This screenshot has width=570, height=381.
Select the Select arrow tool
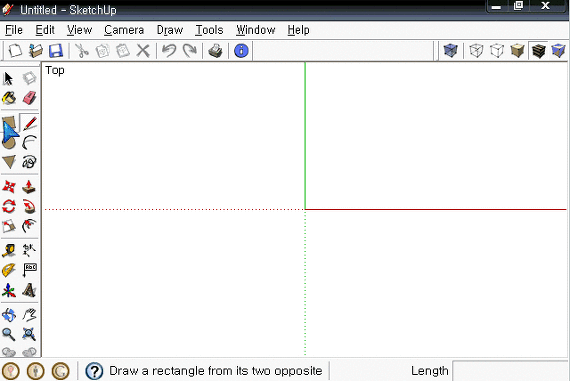click(x=8, y=78)
